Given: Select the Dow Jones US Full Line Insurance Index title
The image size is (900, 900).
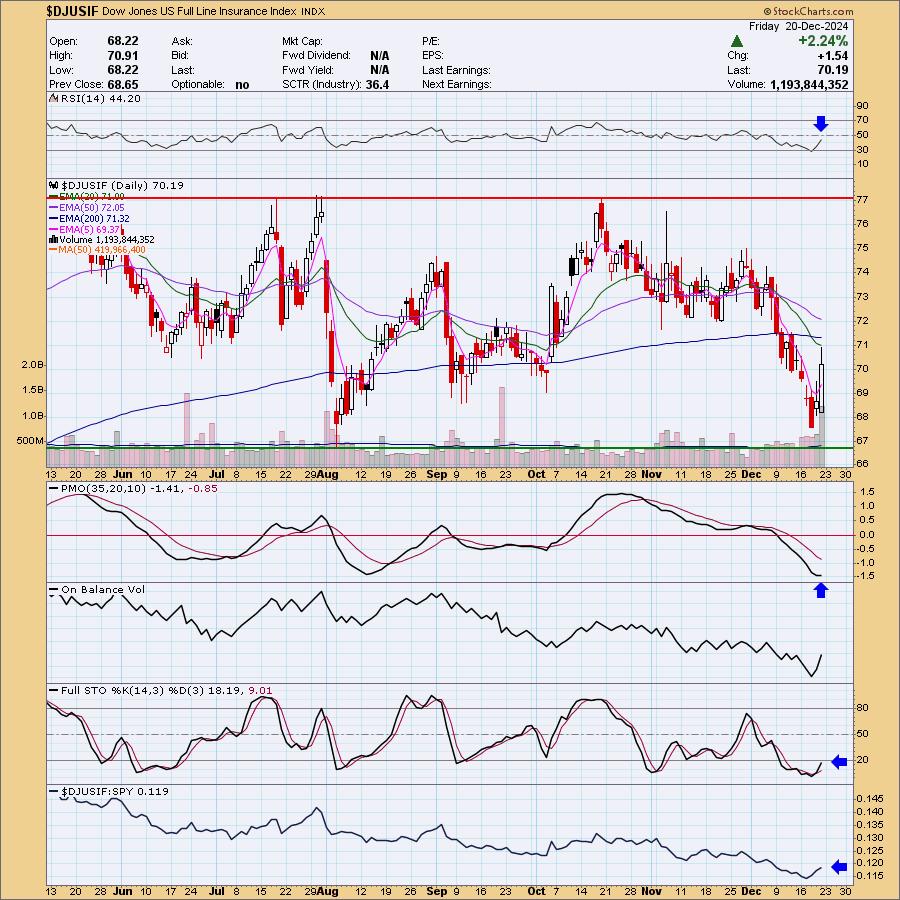Looking at the screenshot, I should (x=200, y=11).
